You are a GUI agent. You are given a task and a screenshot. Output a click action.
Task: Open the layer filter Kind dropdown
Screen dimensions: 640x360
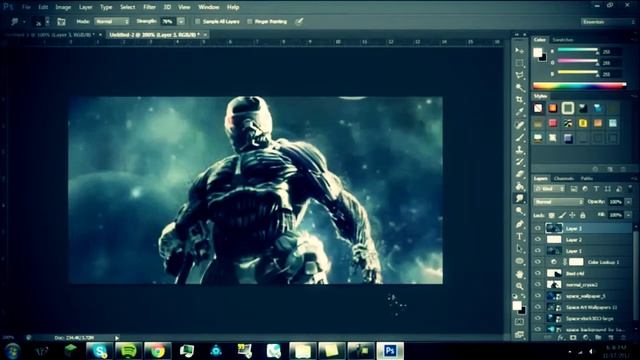[549, 189]
